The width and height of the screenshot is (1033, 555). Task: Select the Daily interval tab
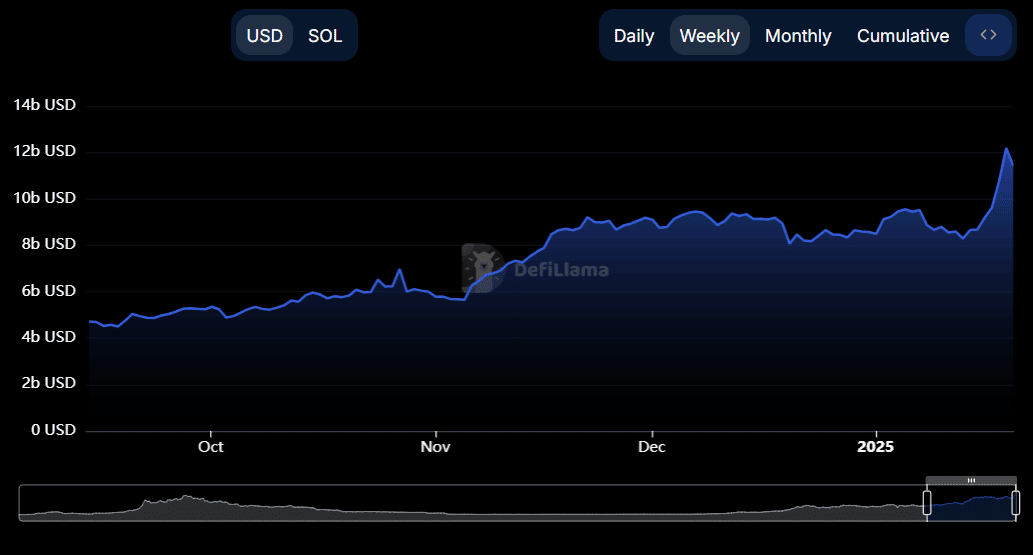(x=634, y=36)
